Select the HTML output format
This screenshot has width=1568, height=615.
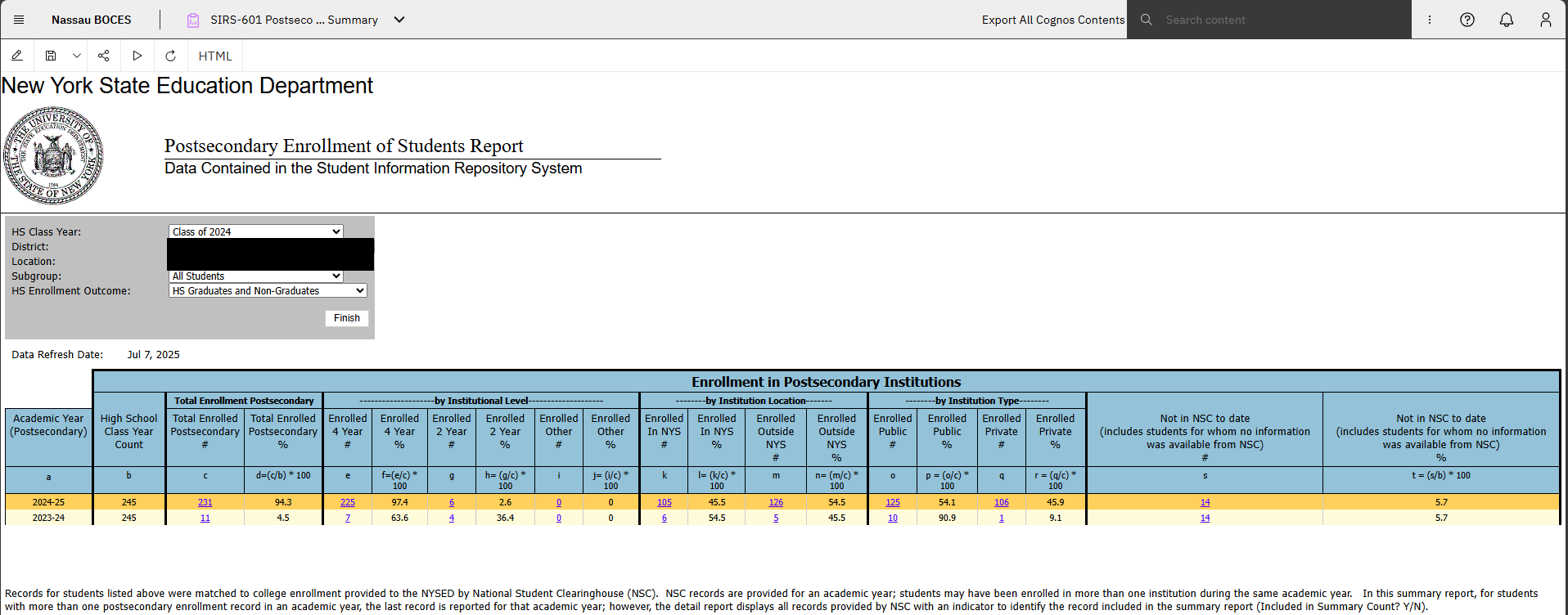tap(215, 56)
